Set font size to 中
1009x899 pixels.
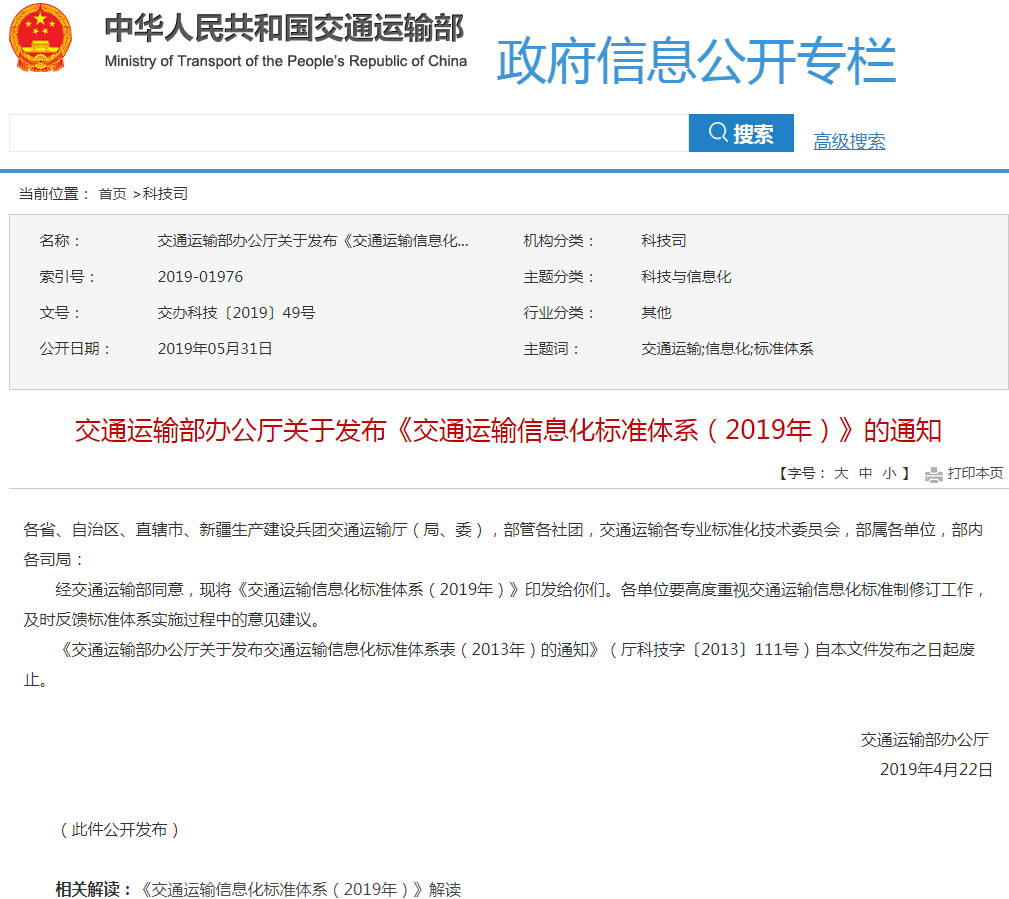point(866,474)
